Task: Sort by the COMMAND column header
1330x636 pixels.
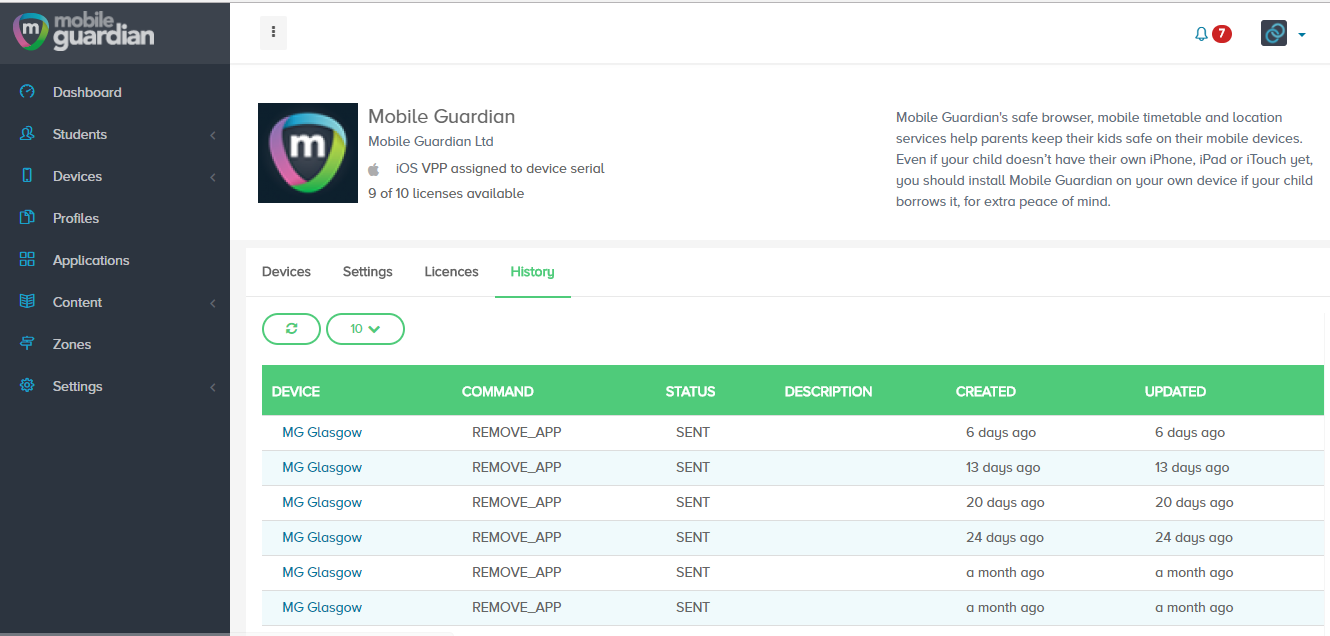Action: click(498, 392)
